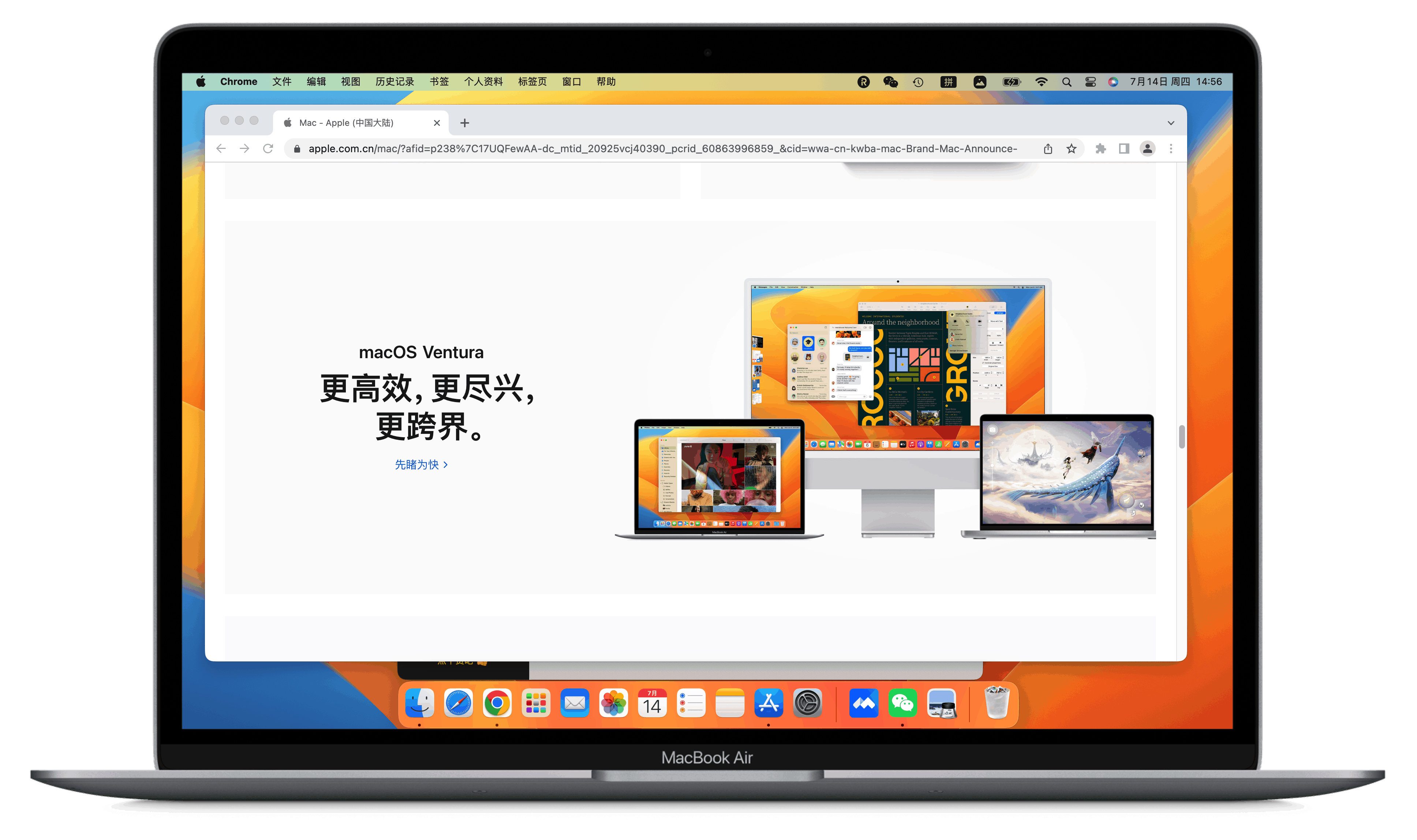Image resolution: width=1417 pixels, height=840 pixels.
Task: Go forward to next page
Action: coord(244,148)
